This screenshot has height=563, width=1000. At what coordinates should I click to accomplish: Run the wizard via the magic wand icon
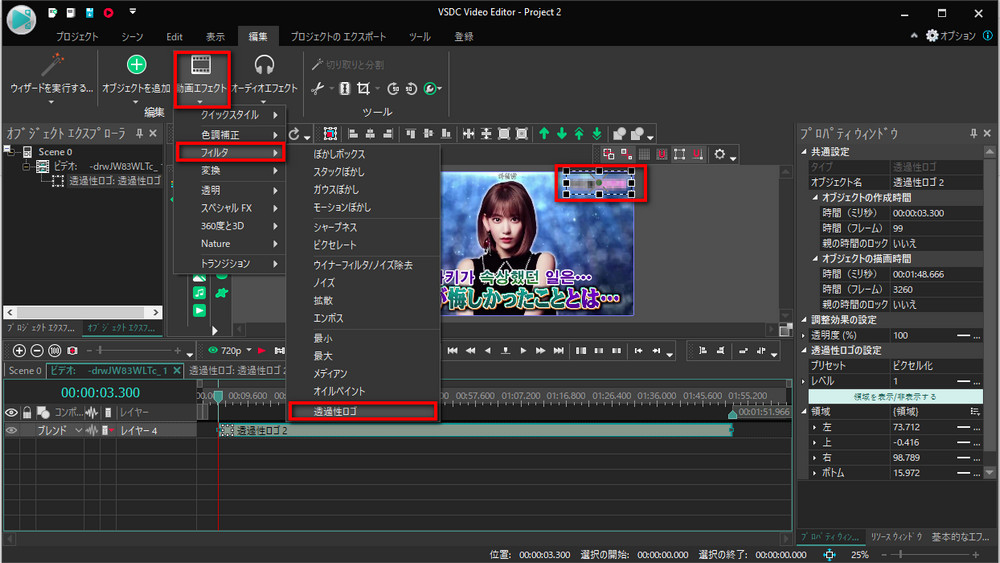tap(50, 66)
